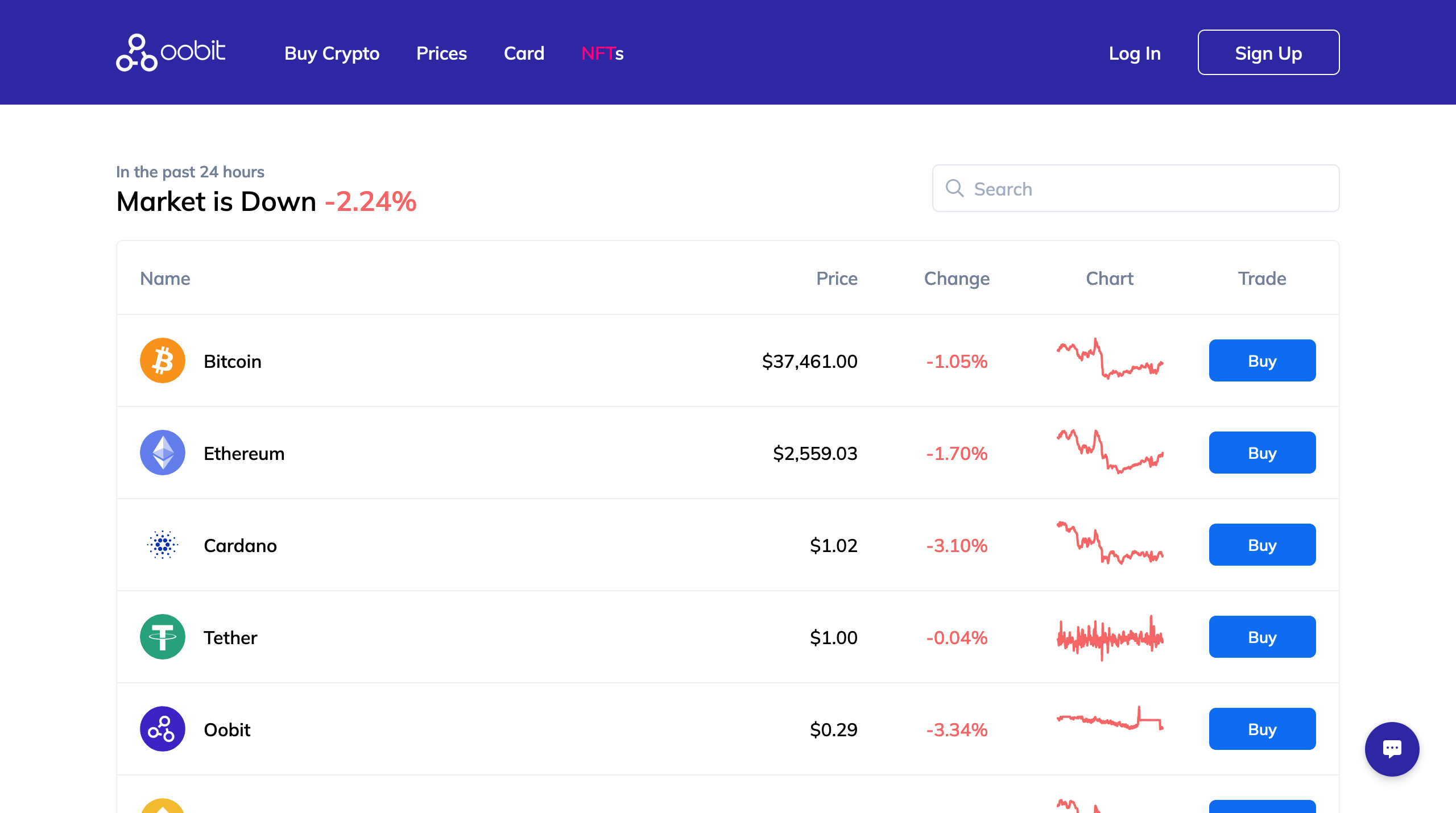Click the Oobit logo in the header
This screenshot has width=1456, height=813.
171,52
